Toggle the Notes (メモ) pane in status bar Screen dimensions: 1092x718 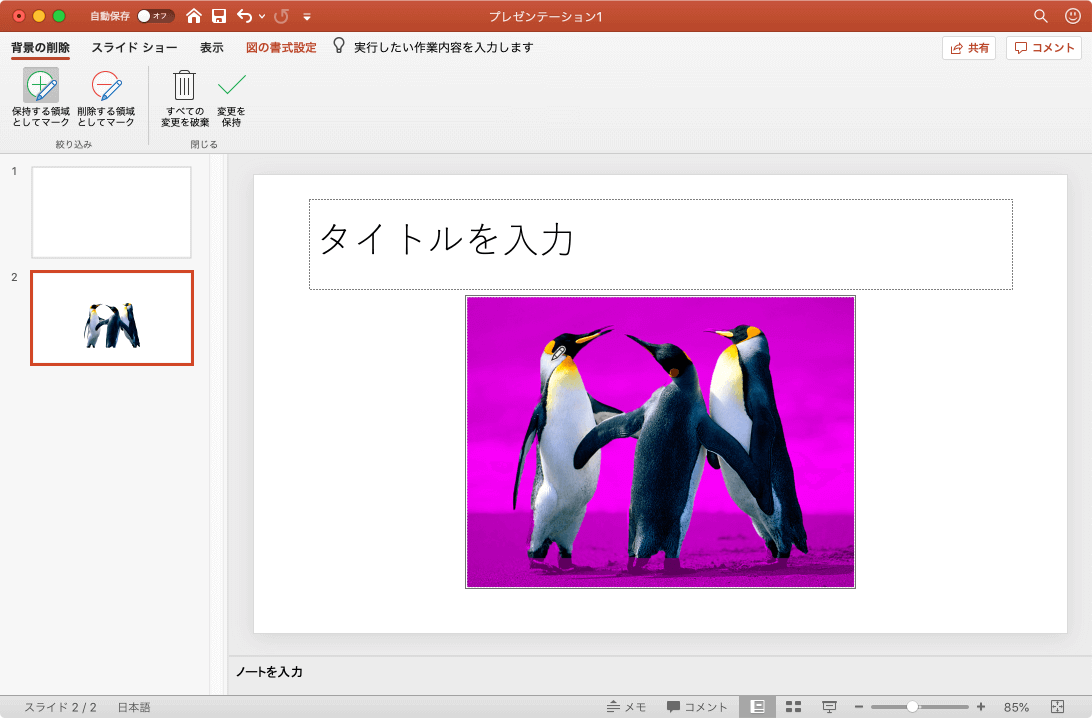tap(626, 707)
